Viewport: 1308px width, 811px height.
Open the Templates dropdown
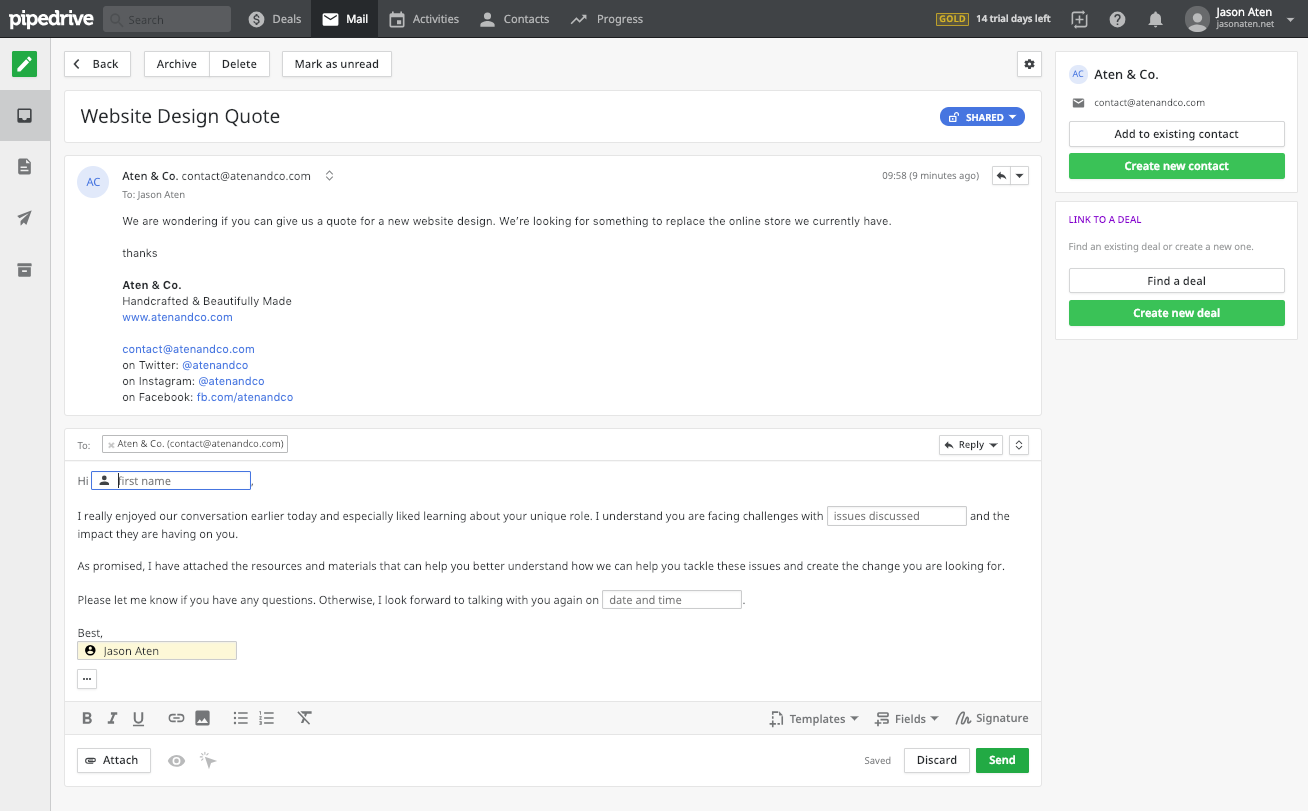pyautogui.click(x=814, y=719)
